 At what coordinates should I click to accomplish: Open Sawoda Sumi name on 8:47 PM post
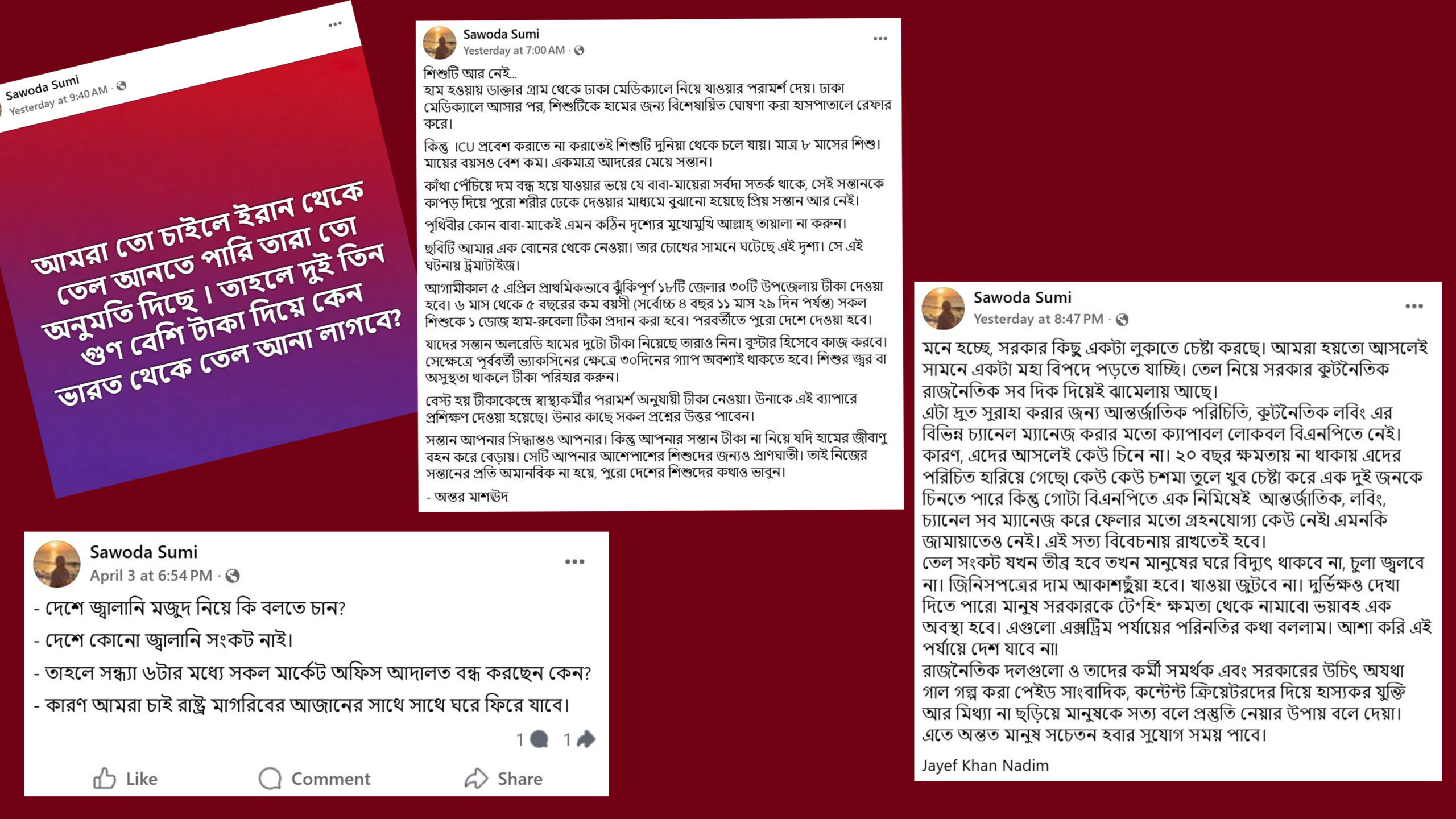(1022, 297)
